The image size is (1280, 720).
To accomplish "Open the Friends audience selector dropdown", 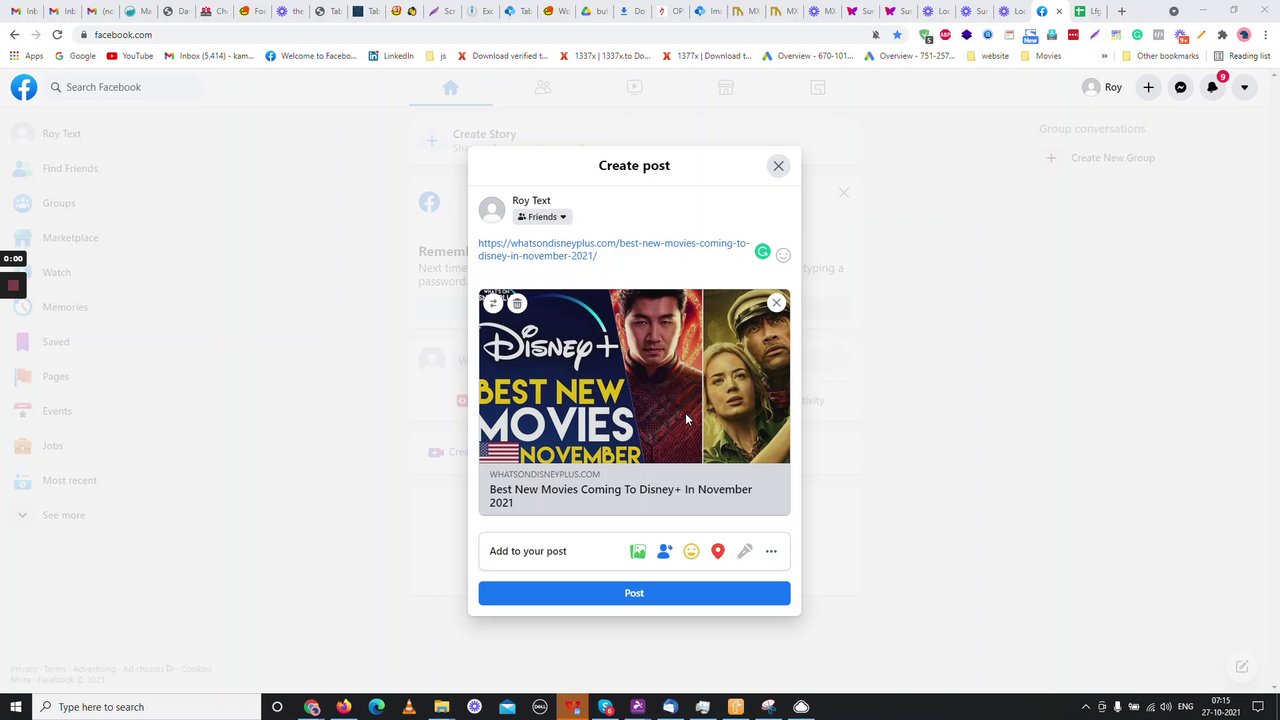I will [x=542, y=217].
